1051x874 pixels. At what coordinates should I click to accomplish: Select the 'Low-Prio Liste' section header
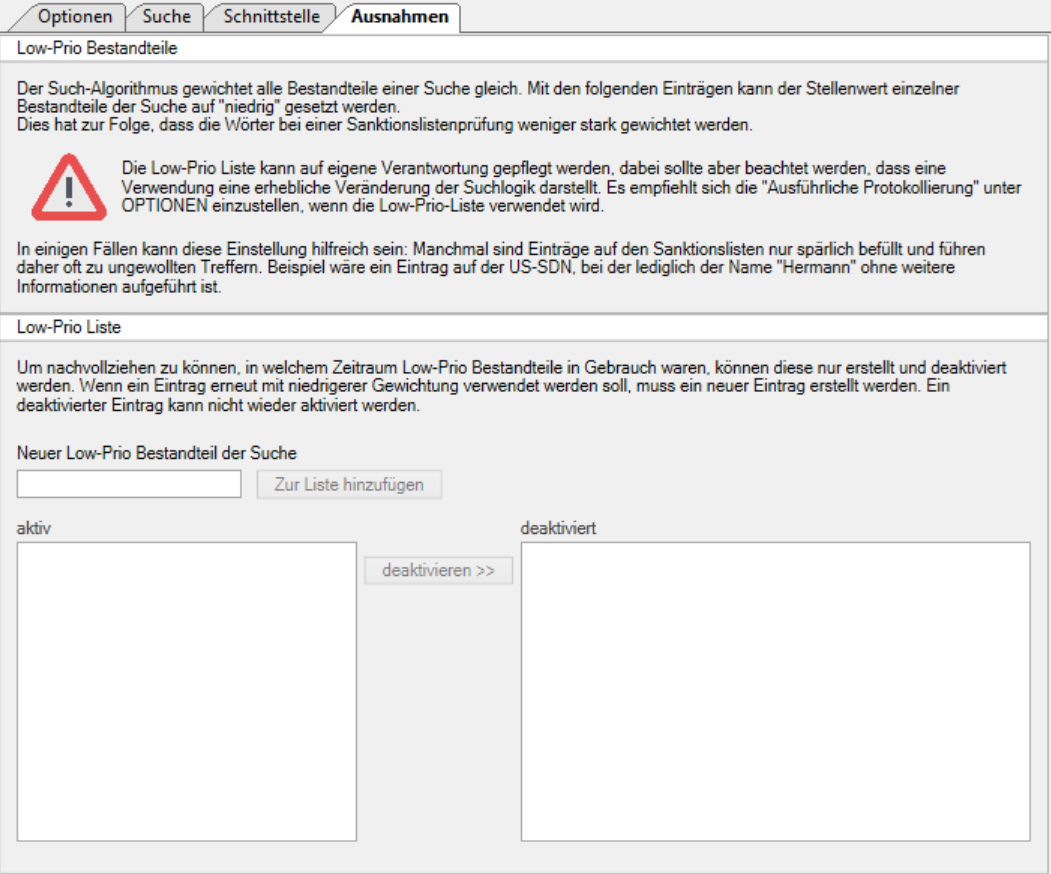tap(70, 327)
